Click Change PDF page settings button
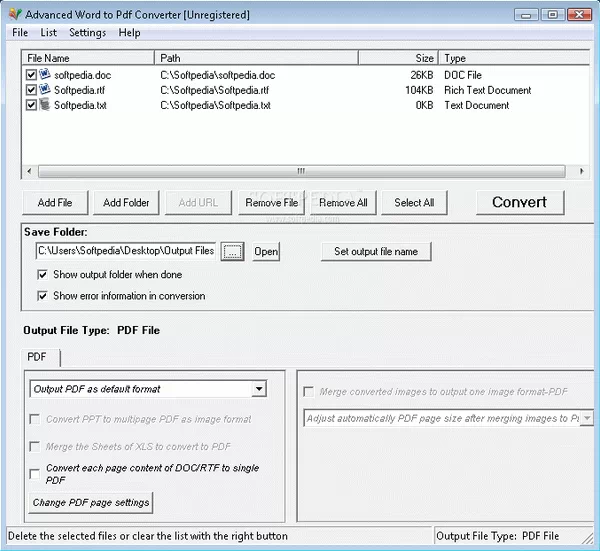600x551 pixels. tap(91, 502)
